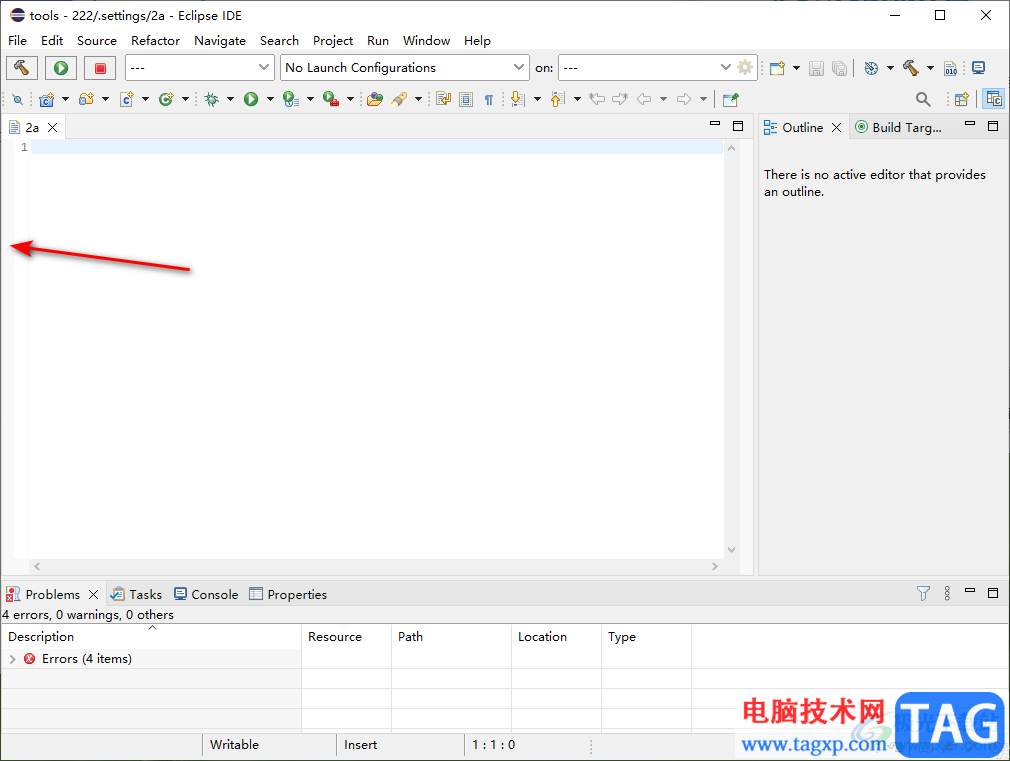Open the Debug bug dropdown arrow
Image resolution: width=1010 pixels, height=761 pixels.
pos(230,99)
